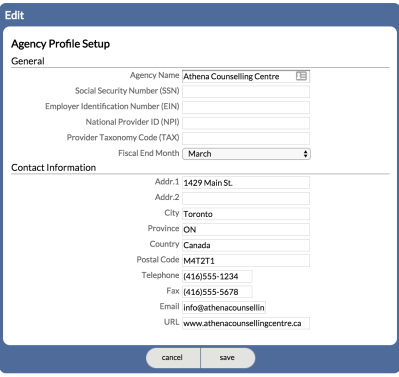Click the Agency Name label
This screenshot has width=399, height=377.
[x=155, y=75]
